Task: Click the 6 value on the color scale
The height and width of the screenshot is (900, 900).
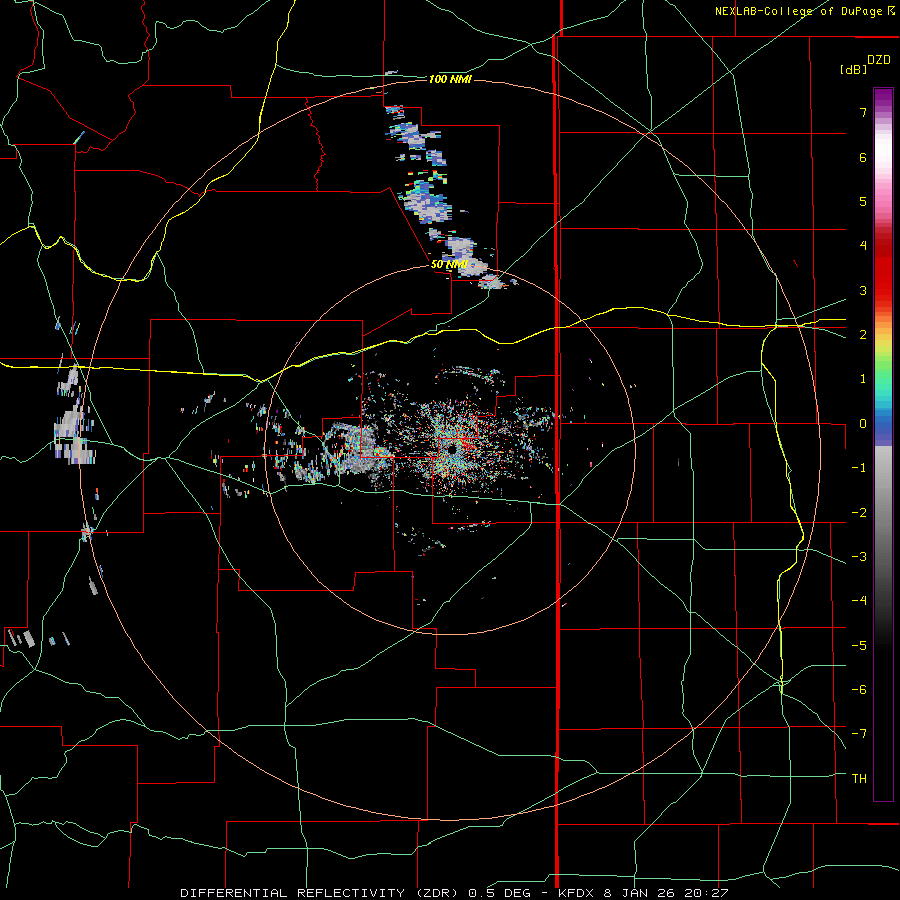Action: [863, 157]
